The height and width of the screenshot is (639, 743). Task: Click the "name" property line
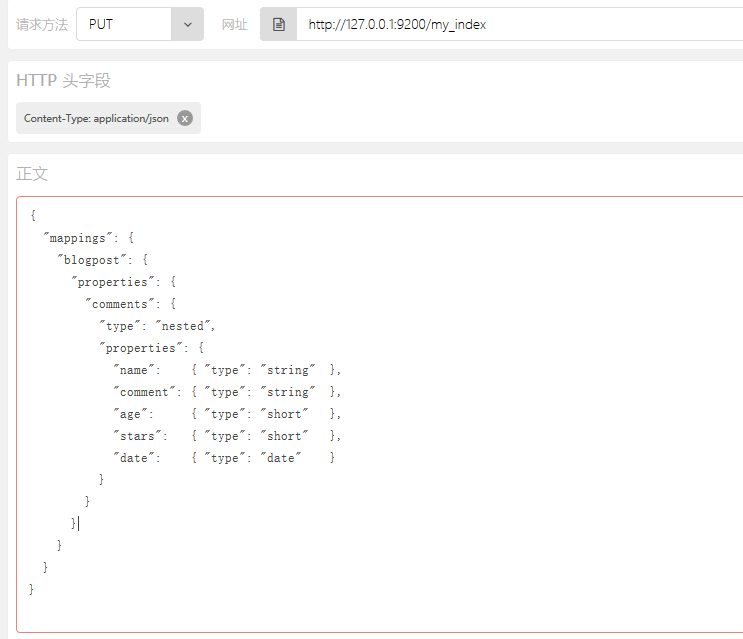pyautogui.click(x=227, y=370)
